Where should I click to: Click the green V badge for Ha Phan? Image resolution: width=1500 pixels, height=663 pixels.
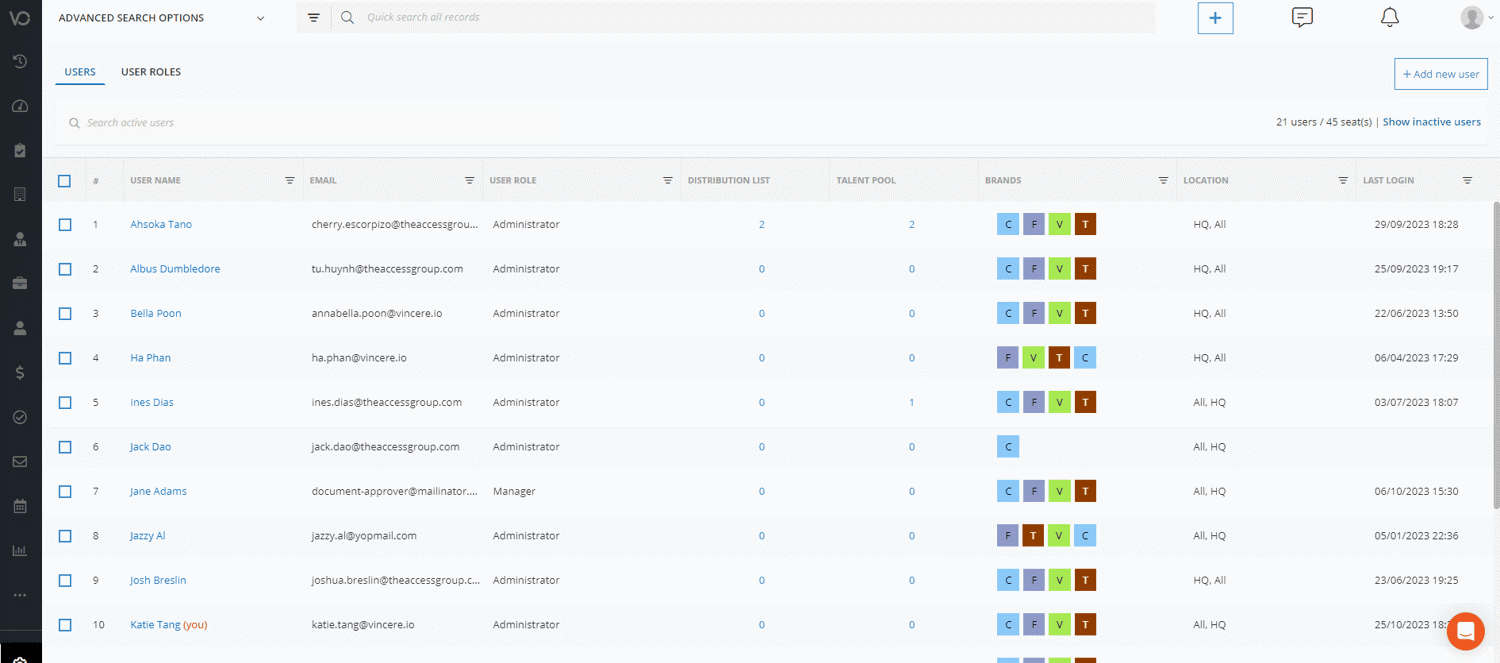pyautogui.click(x=1034, y=358)
